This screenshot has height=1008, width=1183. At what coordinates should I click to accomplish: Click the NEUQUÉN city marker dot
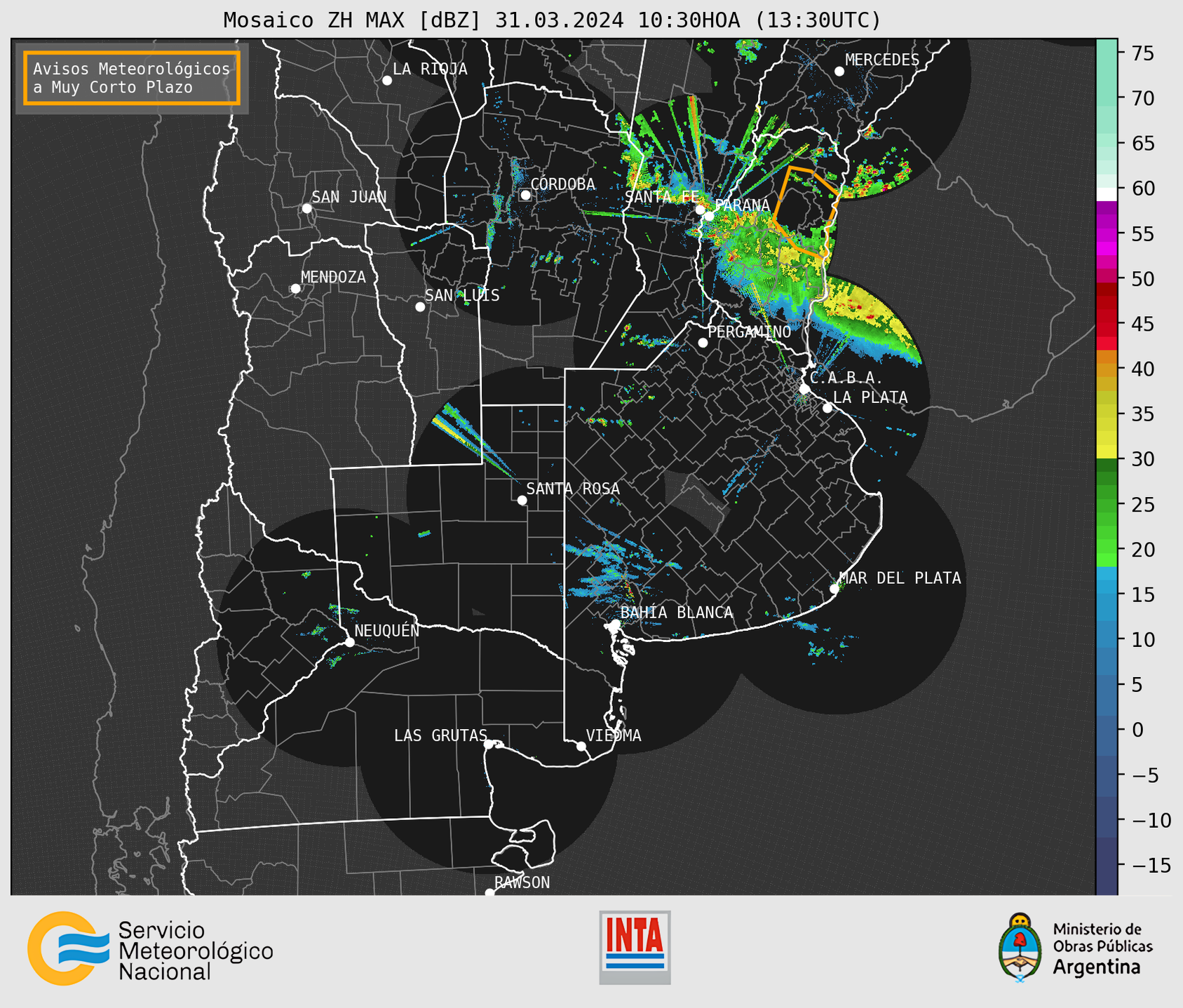pyautogui.click(x=349, y=642)
